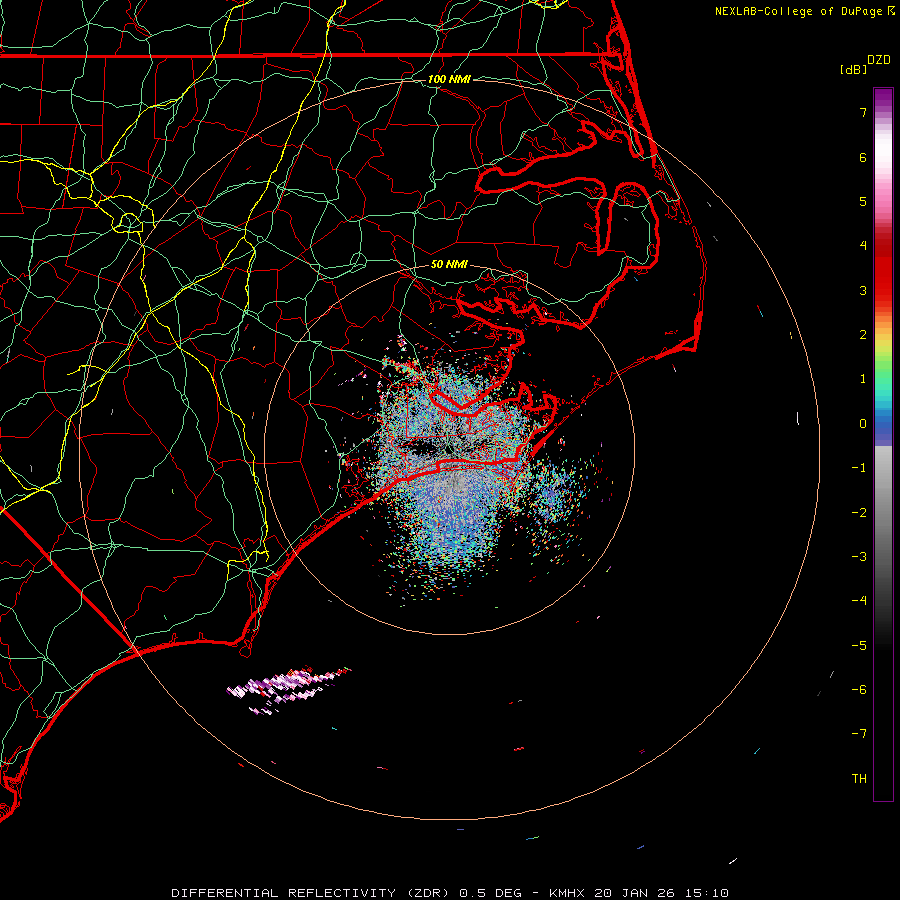Click the DZD colorbar title
The width and height of the screenshot is (900, 900).
879,60
